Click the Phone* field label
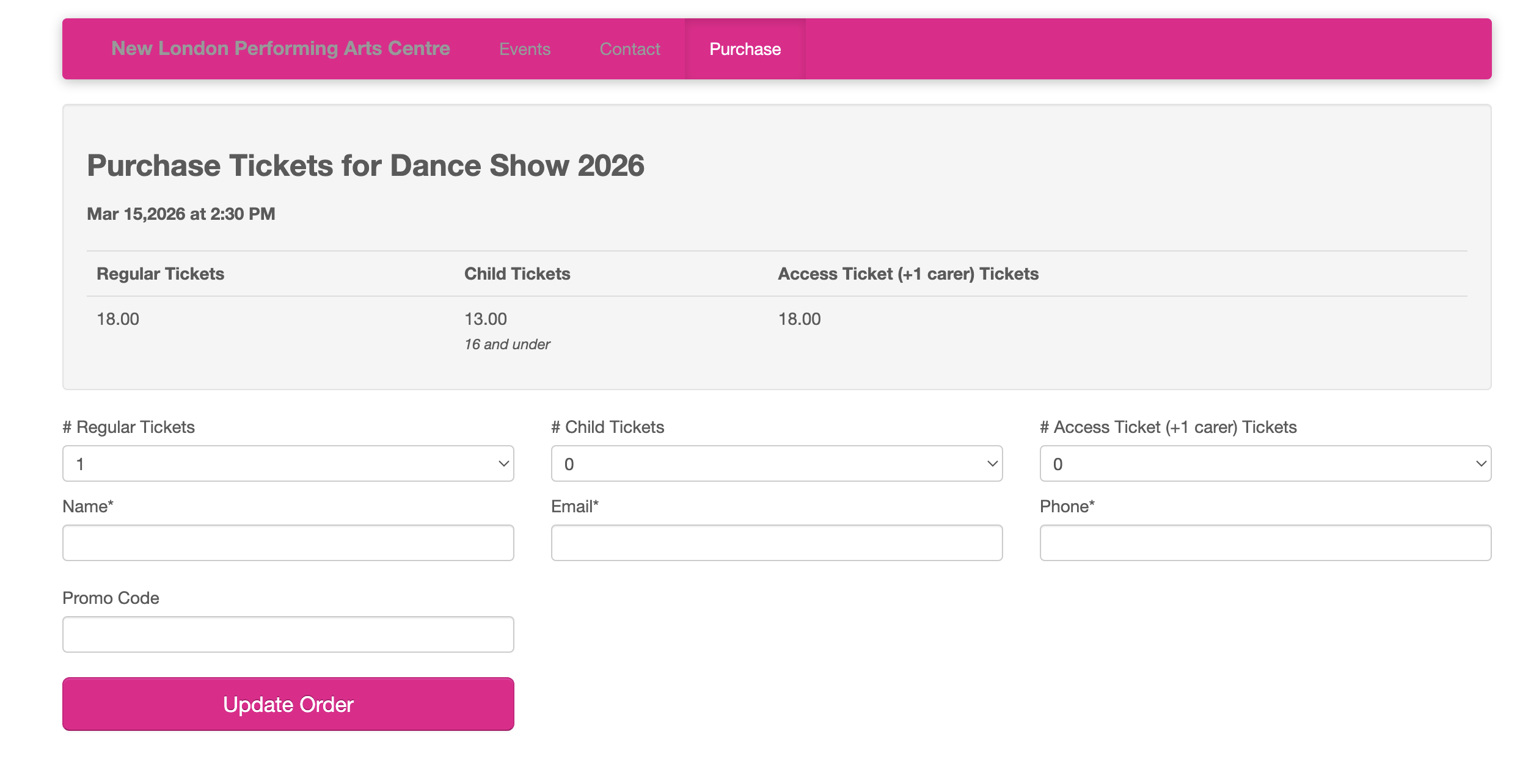 1067,506
